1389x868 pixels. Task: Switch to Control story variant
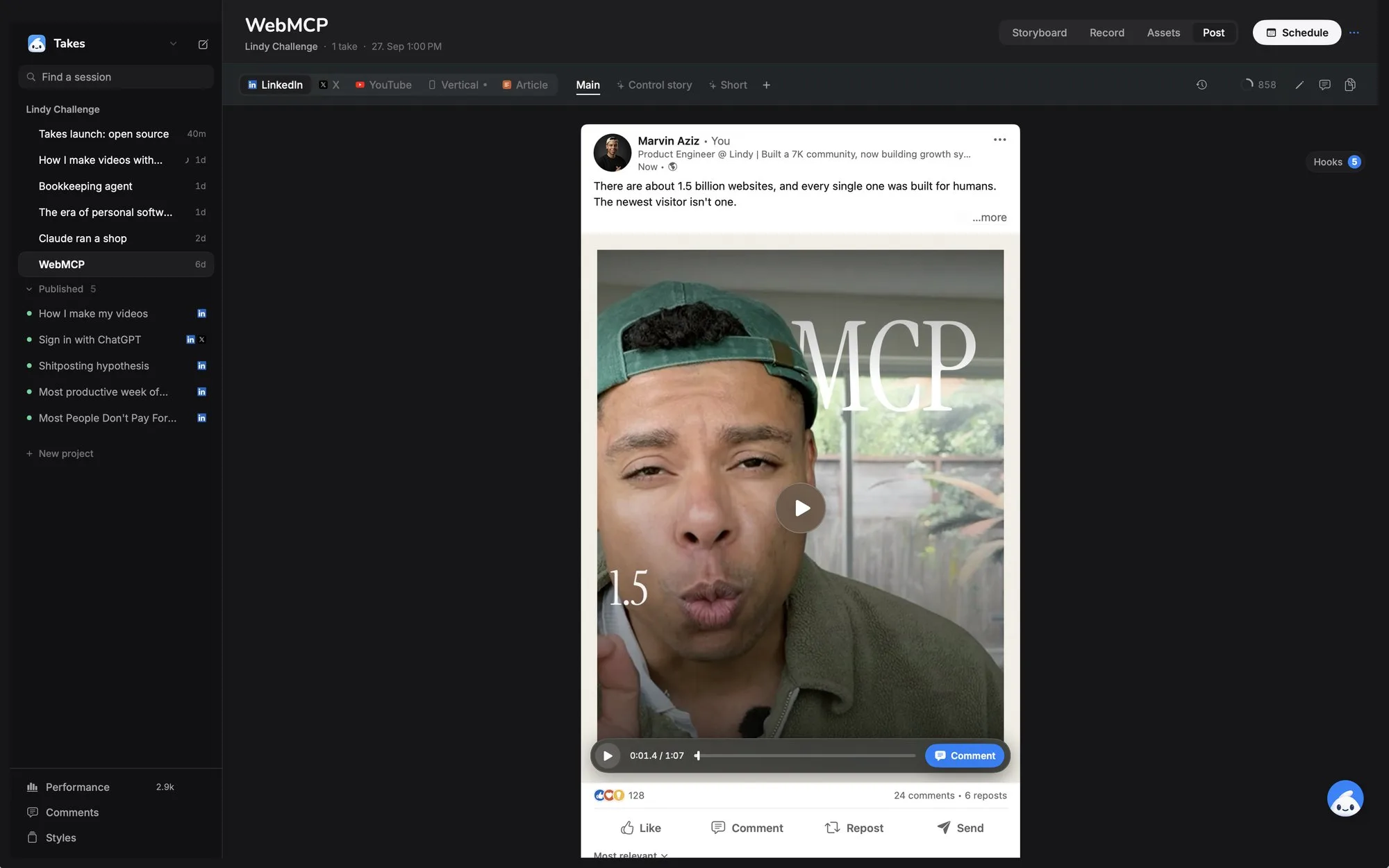(x=654, y=85)
